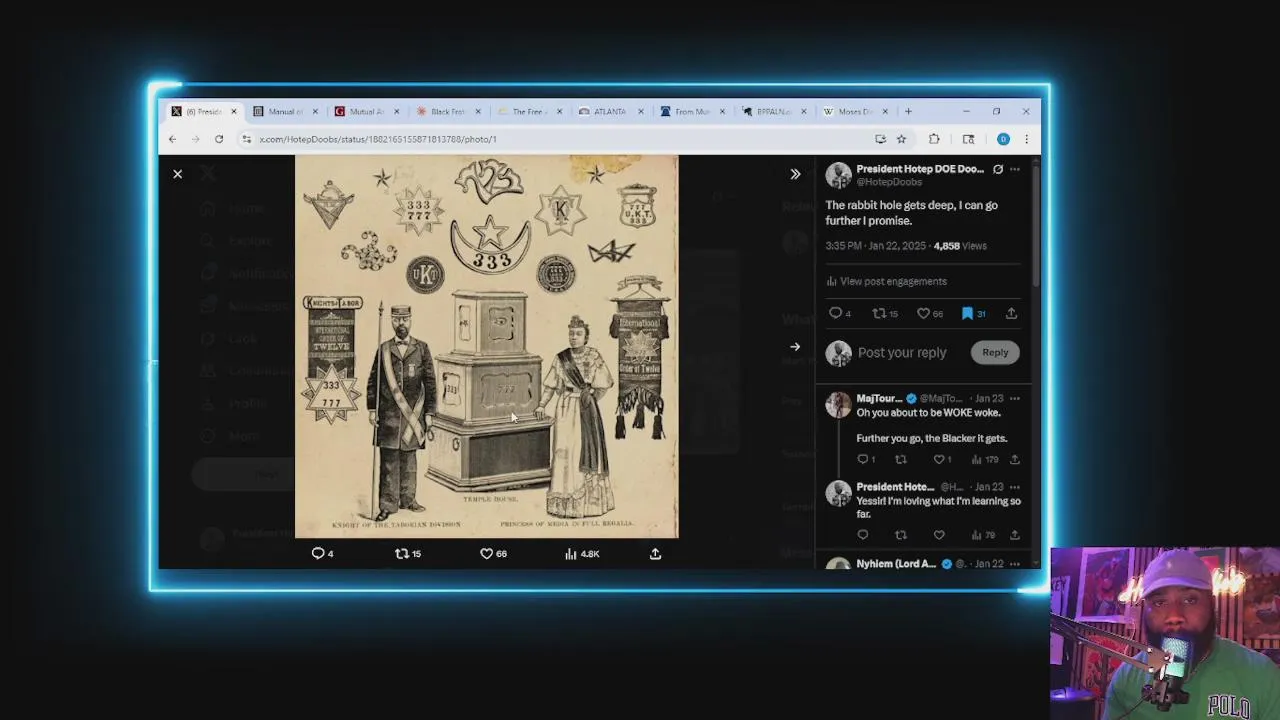Close the photo viewer with X icon
This screenshot has height=720, width=1280.
(178, 174)
